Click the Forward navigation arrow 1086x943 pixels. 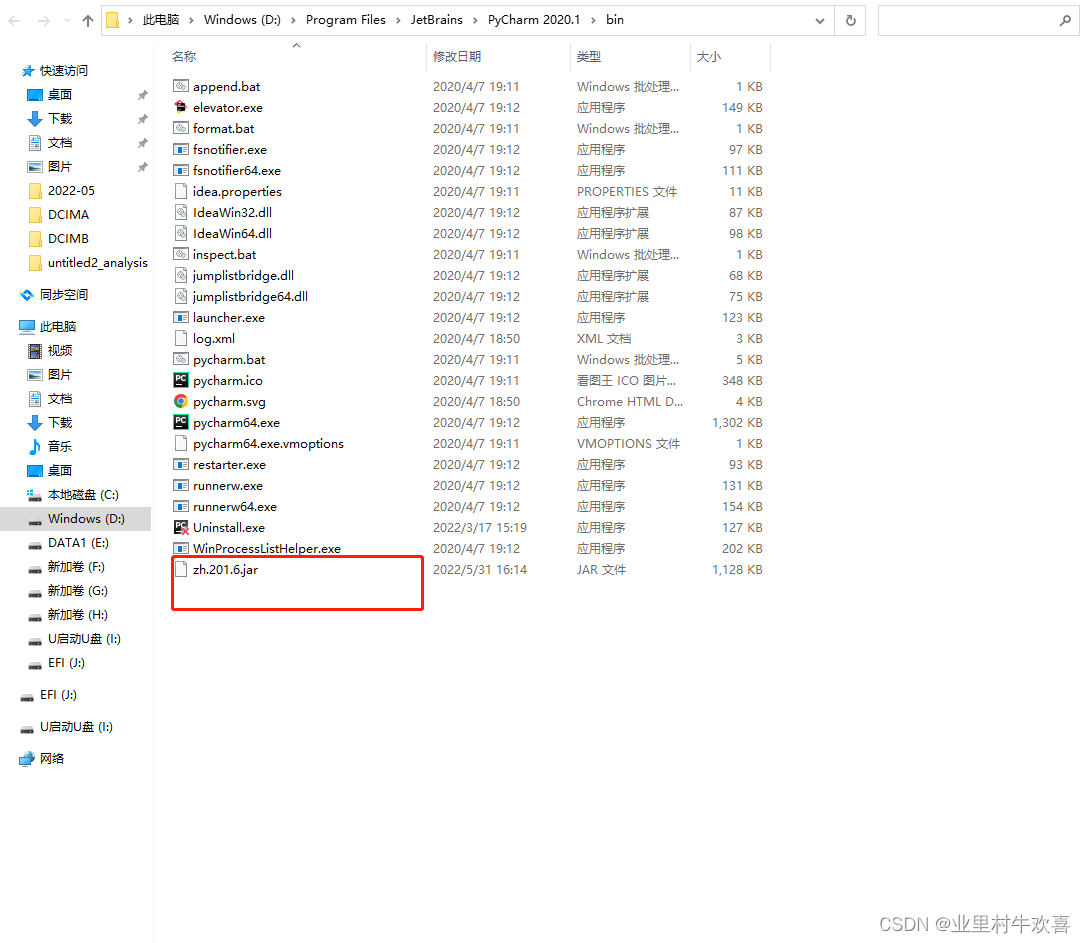44,21
